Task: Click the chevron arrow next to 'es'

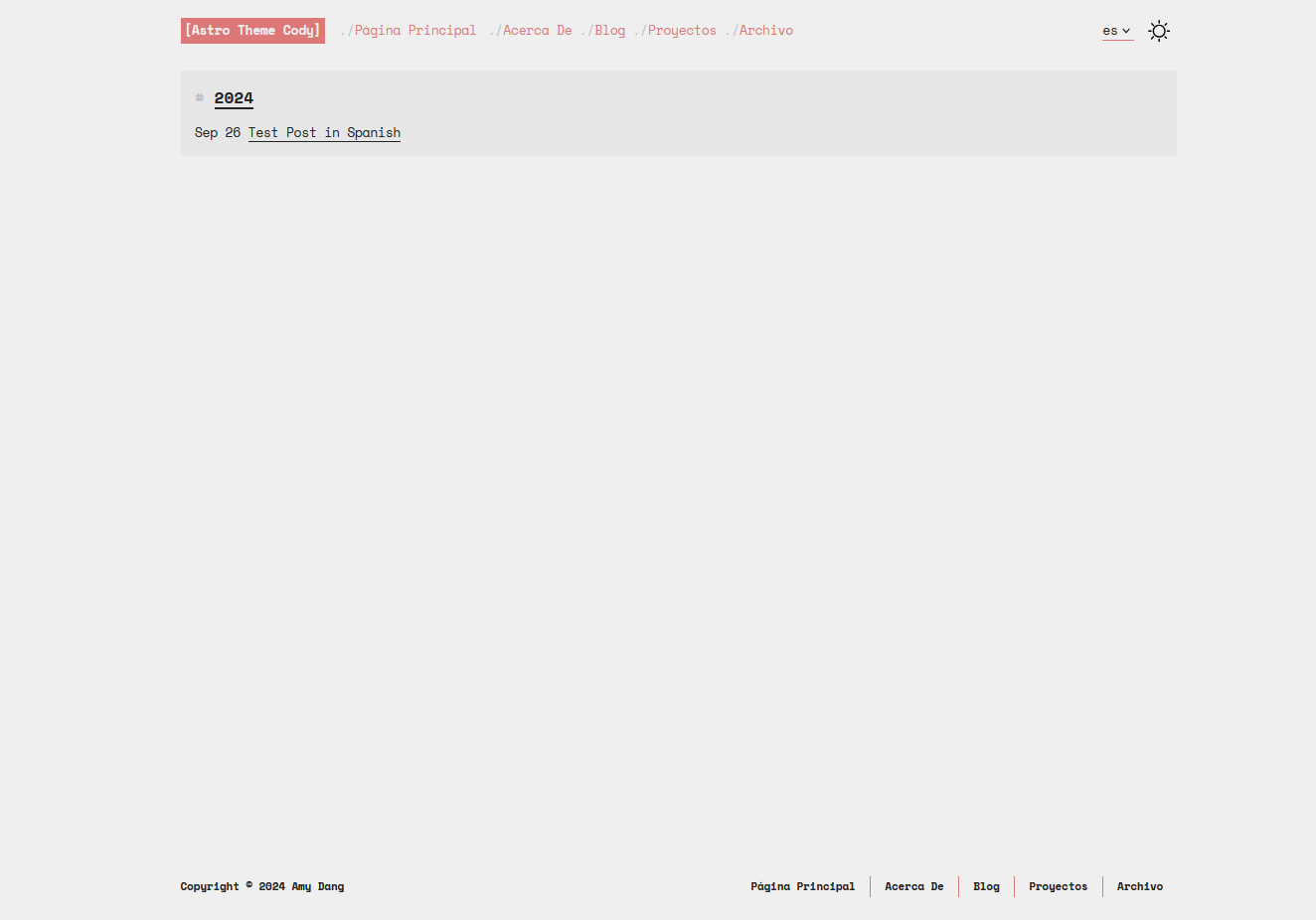Action: [x=1126, y=31]
